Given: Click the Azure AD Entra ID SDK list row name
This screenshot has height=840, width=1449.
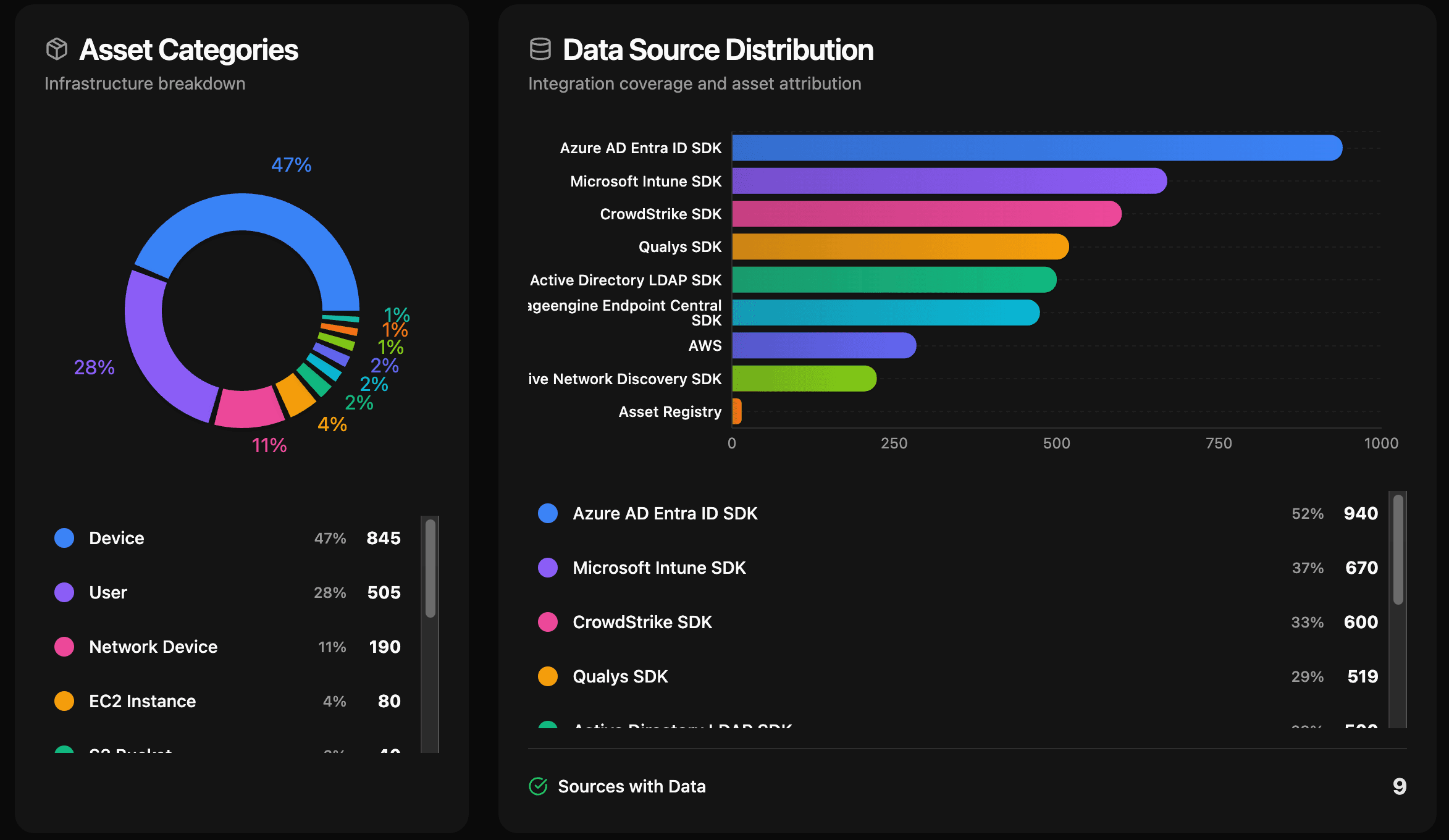Looking at the screenshot, I should 665,513.
